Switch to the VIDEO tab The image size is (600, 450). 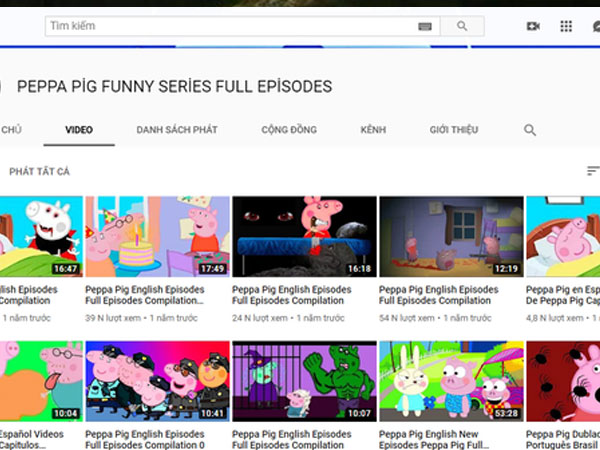click(79, 130)
